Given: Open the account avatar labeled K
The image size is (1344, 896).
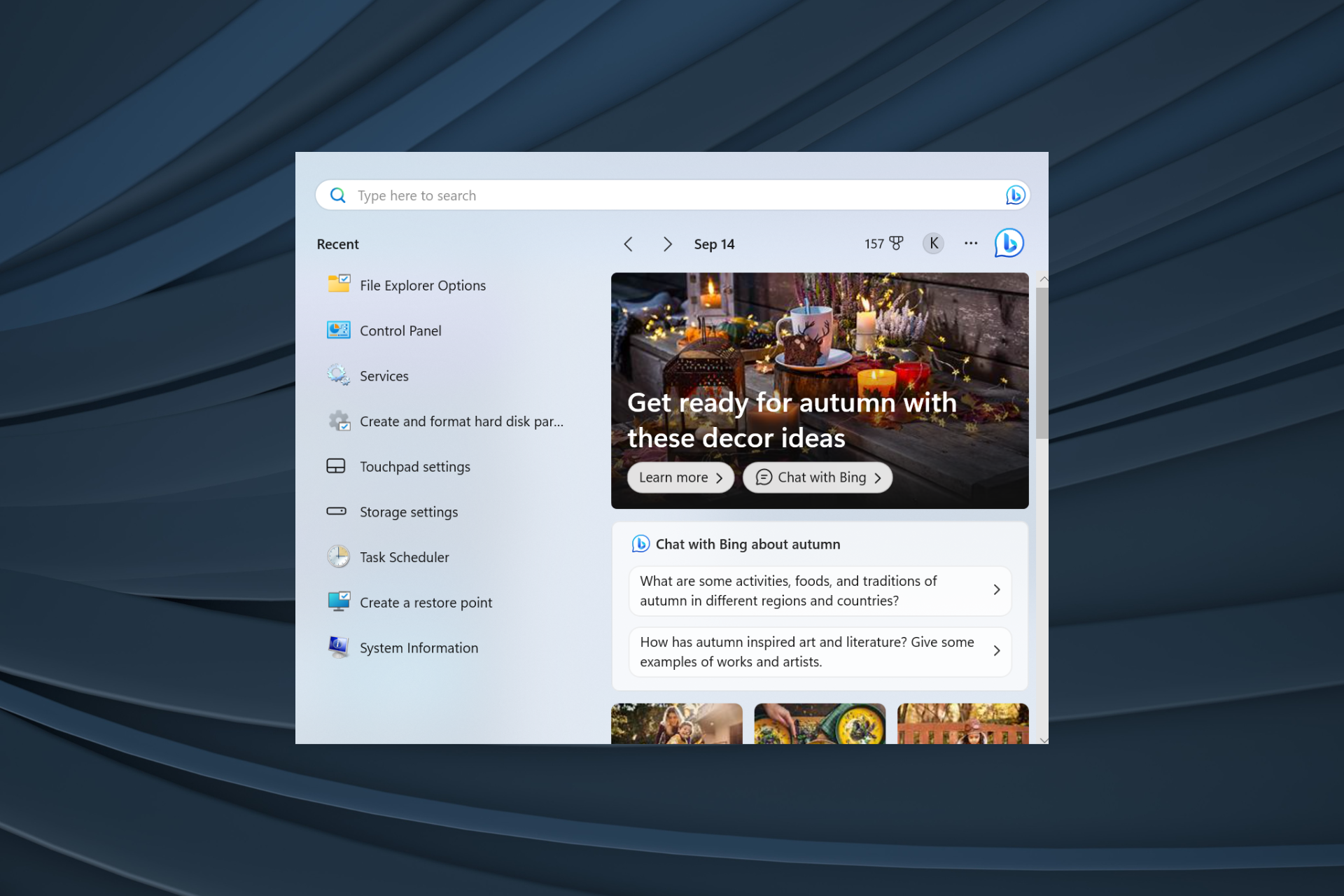Looking at the screenshot, I should (x=932, y=243).
